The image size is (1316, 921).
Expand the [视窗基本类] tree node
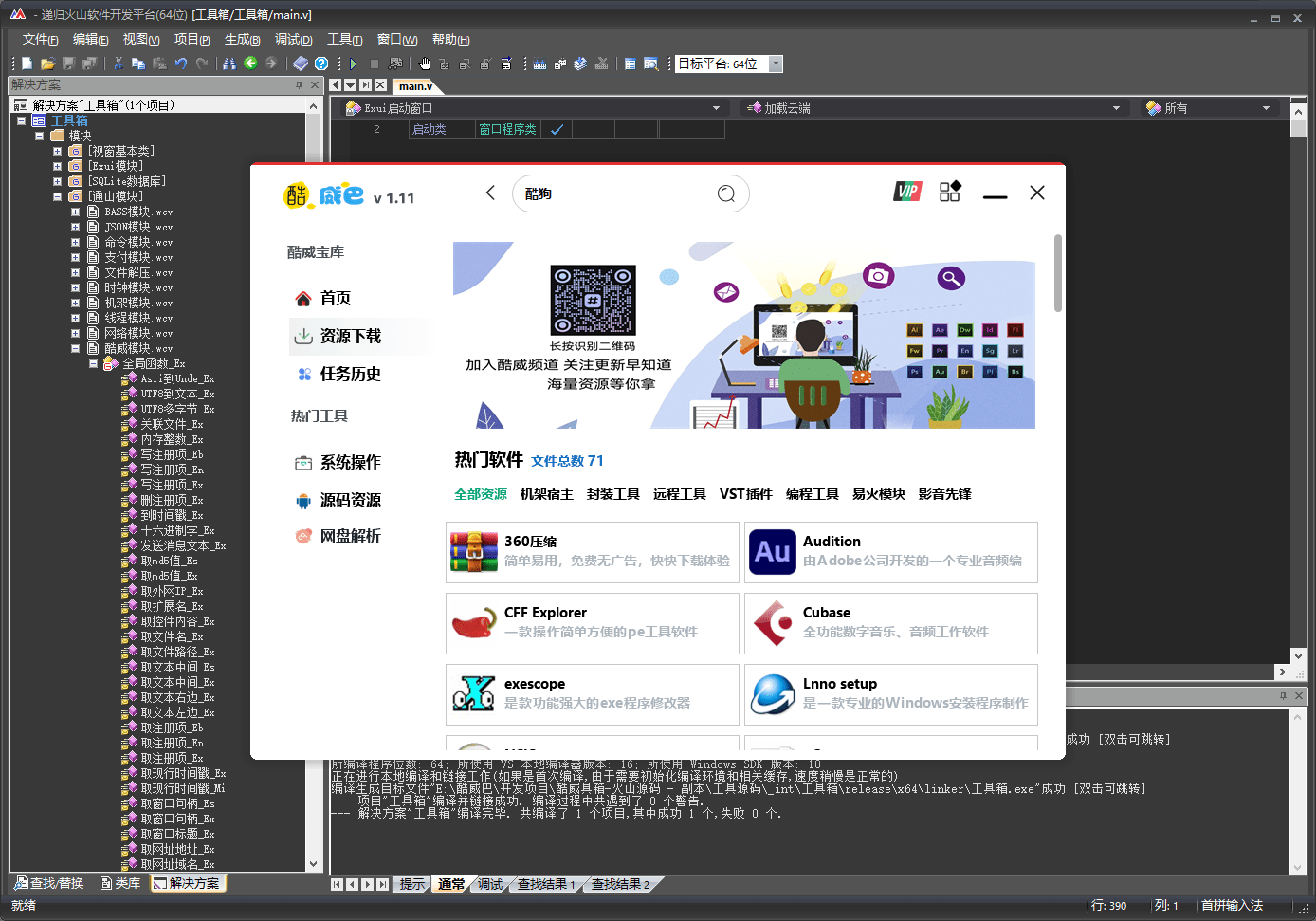coord(57,151)
